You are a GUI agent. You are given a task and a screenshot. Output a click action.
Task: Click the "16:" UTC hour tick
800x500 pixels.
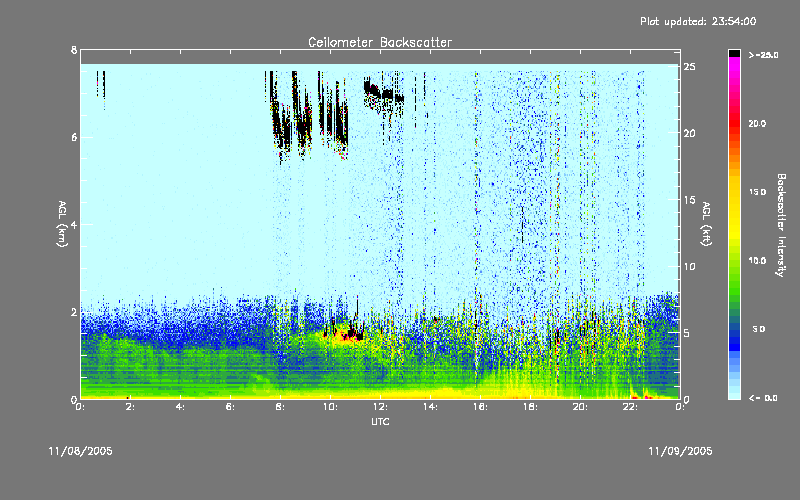coord(480,407)
